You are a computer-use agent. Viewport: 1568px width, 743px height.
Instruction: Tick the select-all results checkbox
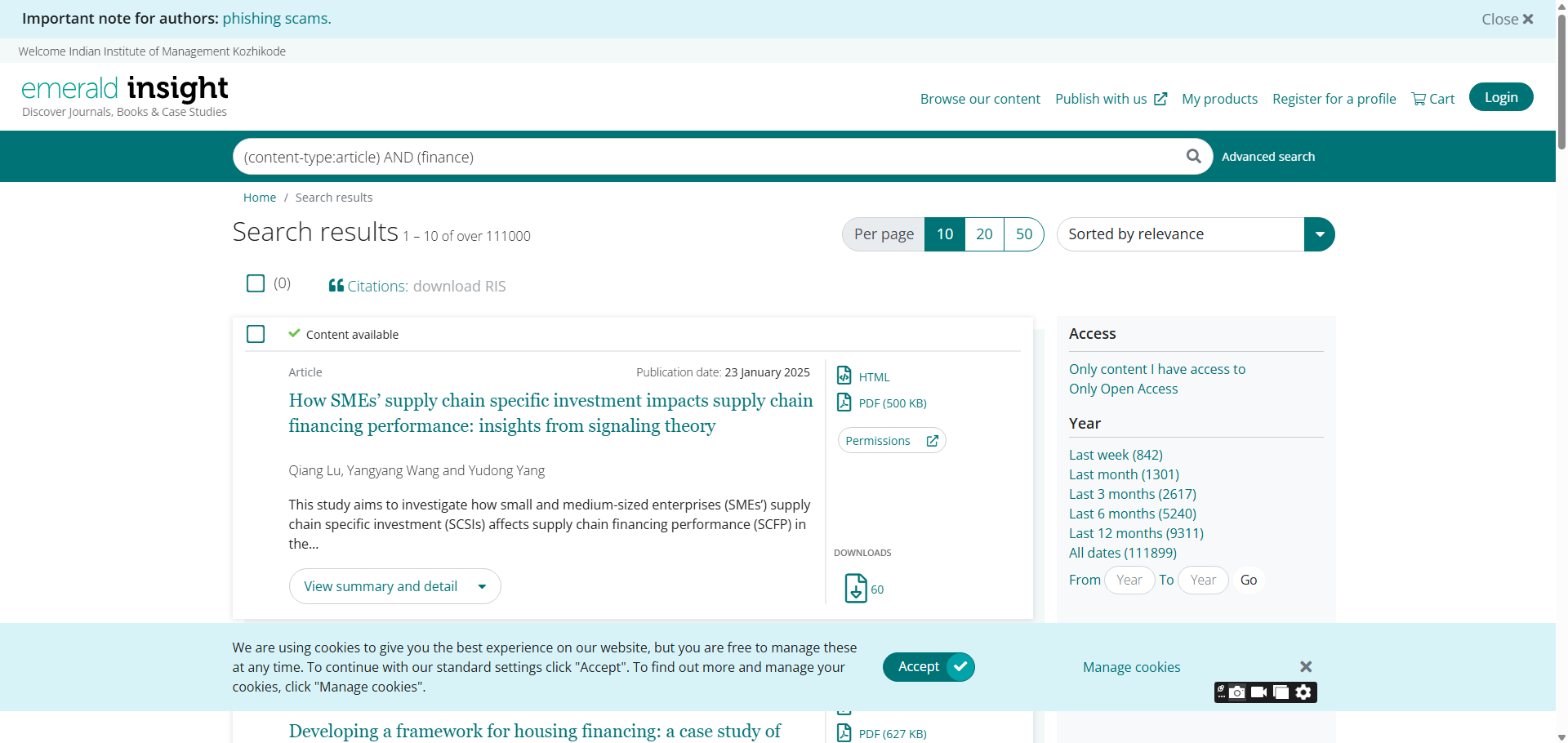256,283
